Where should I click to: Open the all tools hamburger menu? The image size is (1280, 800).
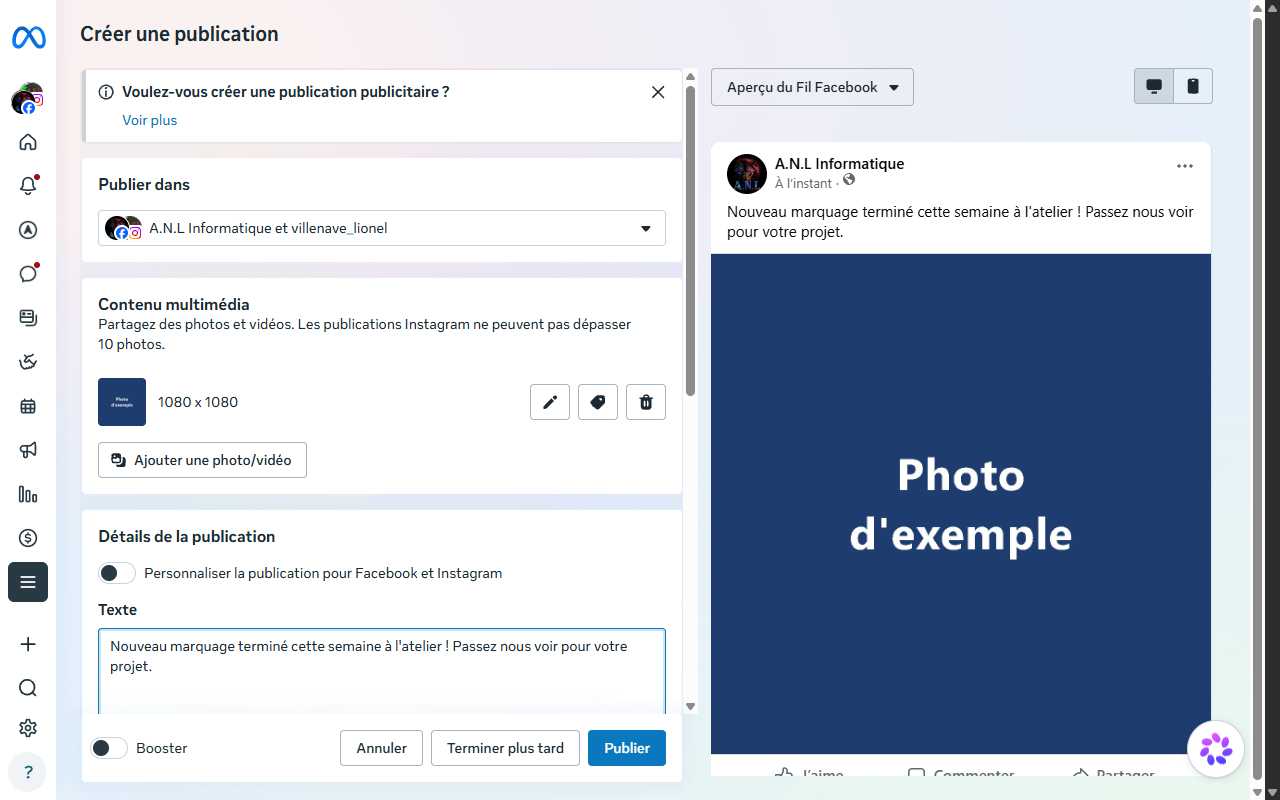28,582
